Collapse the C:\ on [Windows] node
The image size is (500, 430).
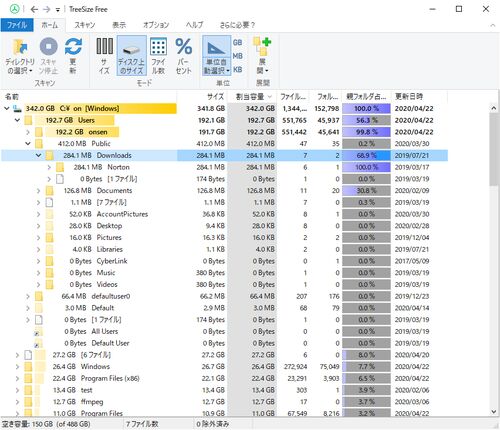[x=7, y=108]
